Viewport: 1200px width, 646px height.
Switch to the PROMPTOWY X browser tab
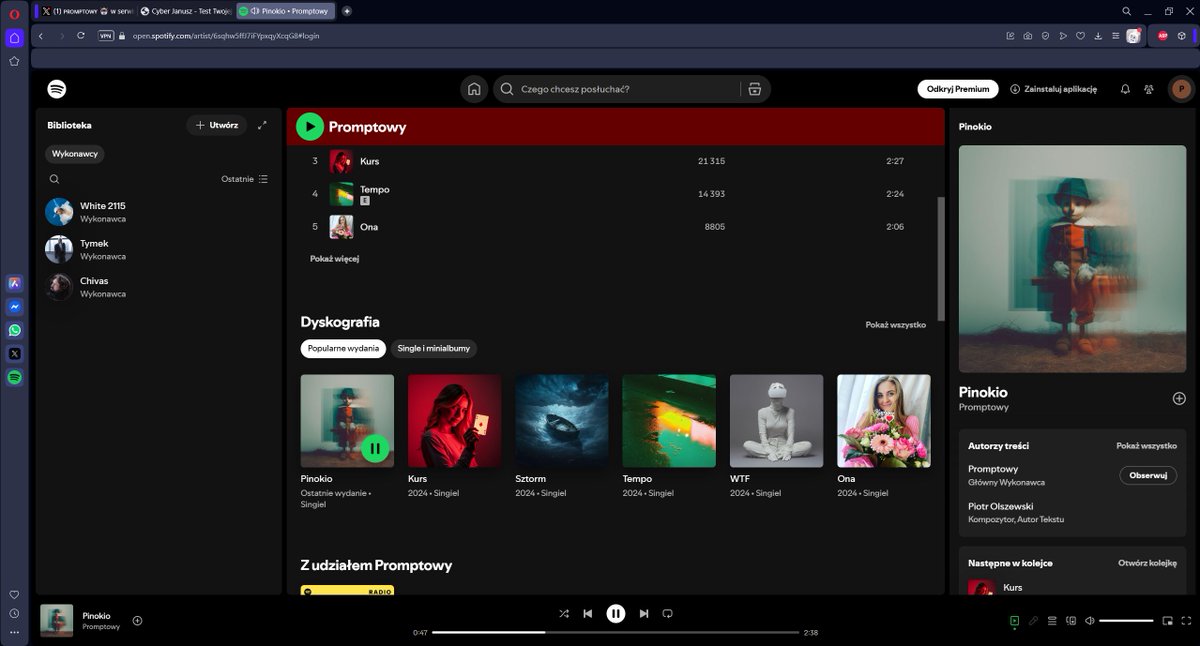85,11
